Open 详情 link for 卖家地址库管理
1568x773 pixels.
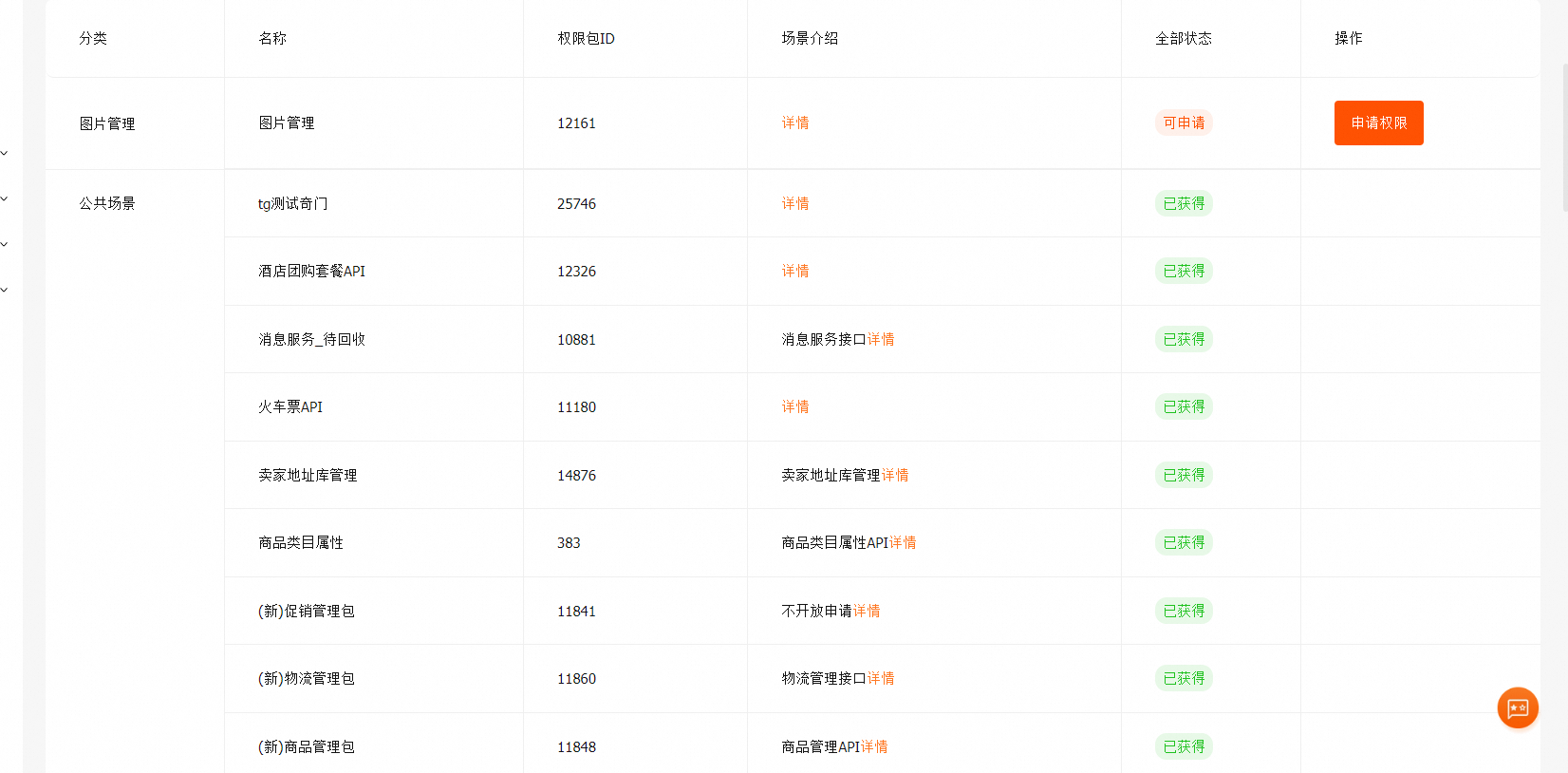point(894,476)
